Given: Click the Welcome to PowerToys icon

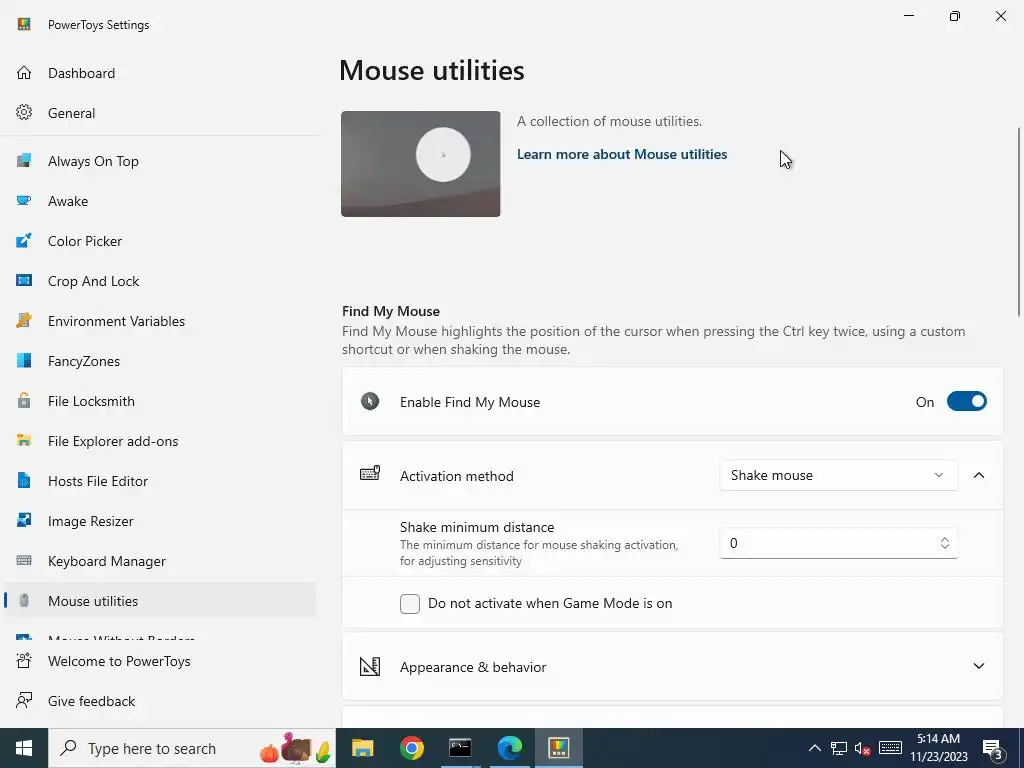Looking at the screenshot, I should click(24, 661).
